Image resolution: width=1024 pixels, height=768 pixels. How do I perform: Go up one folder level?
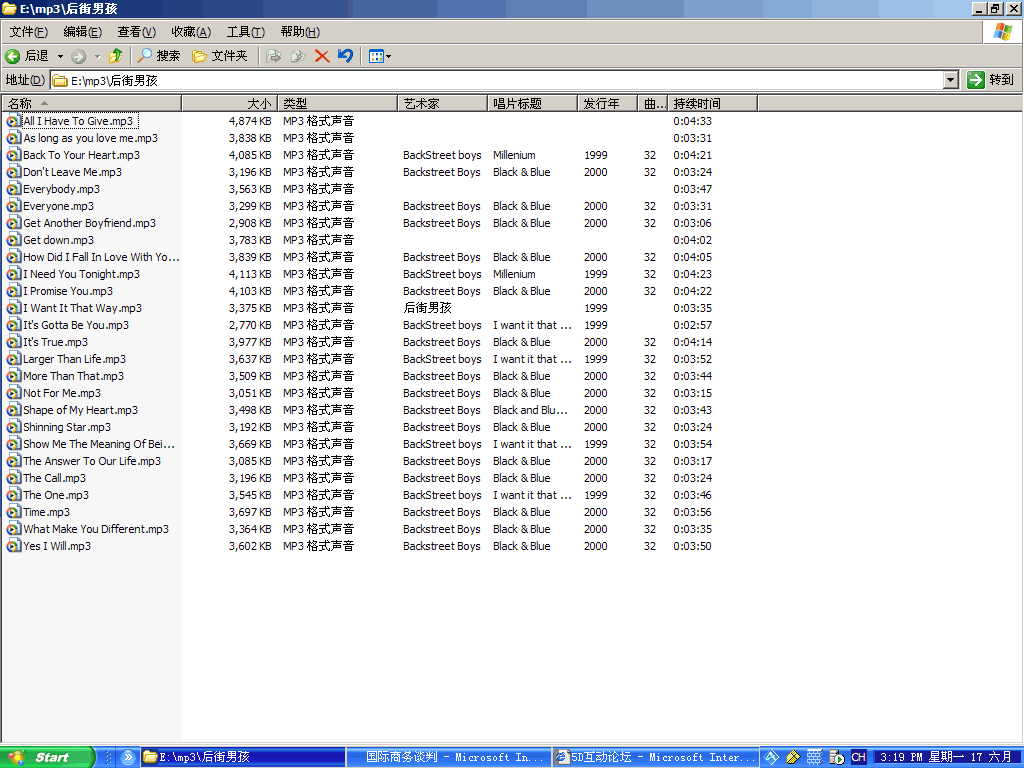coord(116,56)
